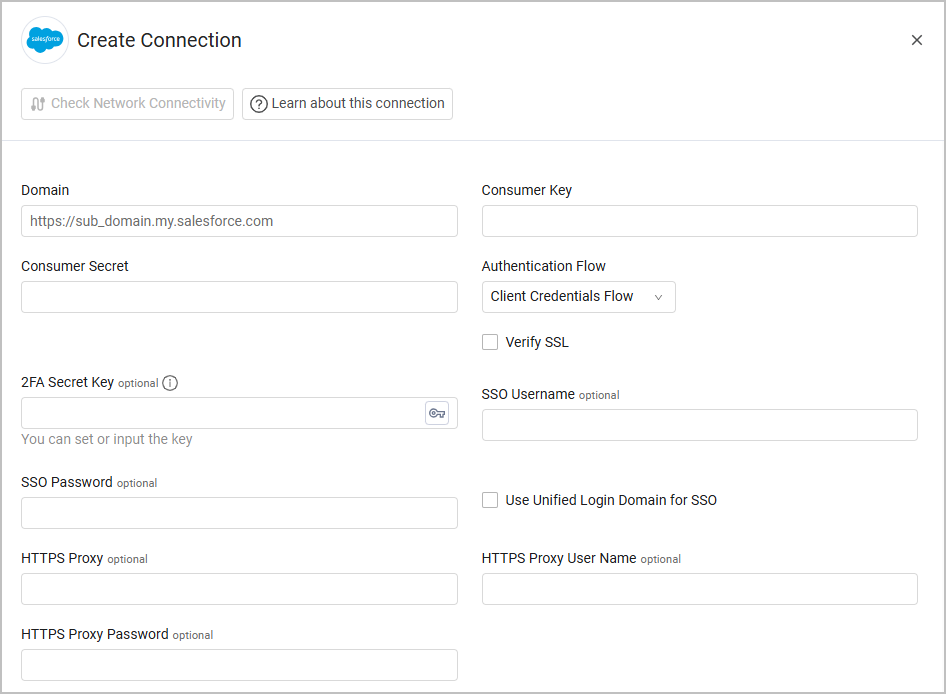Viewport: 946px width, 694px height.
Task: Check Use Unified Login Domain for SSO
Action: click(490, 500)
